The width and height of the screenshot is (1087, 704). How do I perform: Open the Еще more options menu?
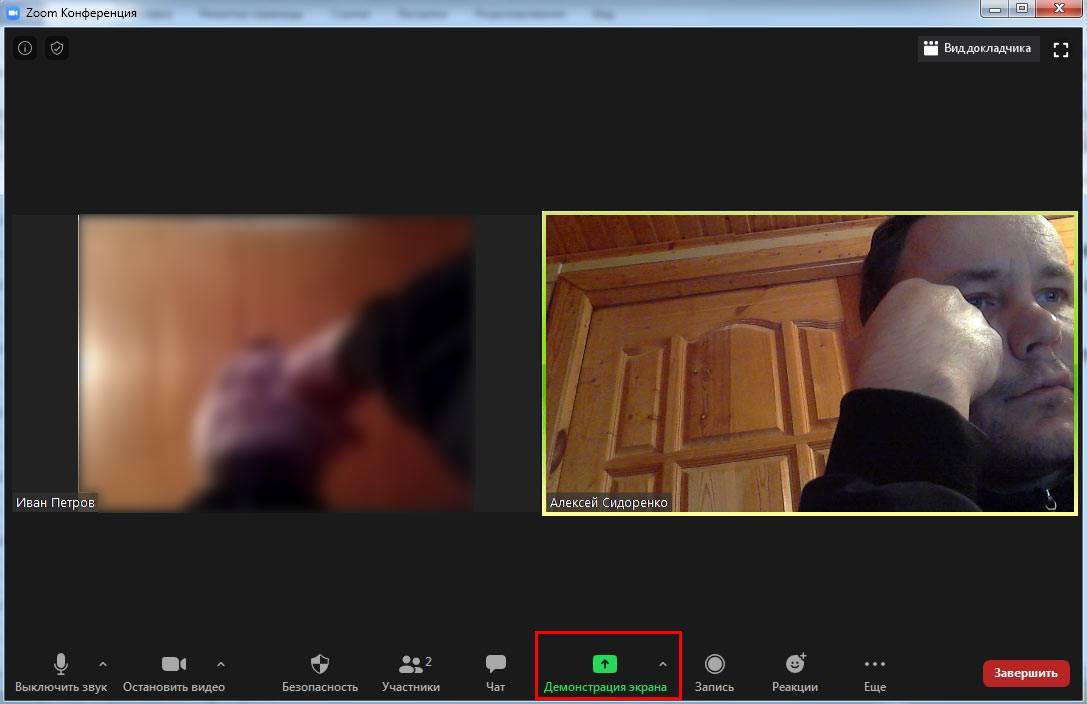[875, 673]
